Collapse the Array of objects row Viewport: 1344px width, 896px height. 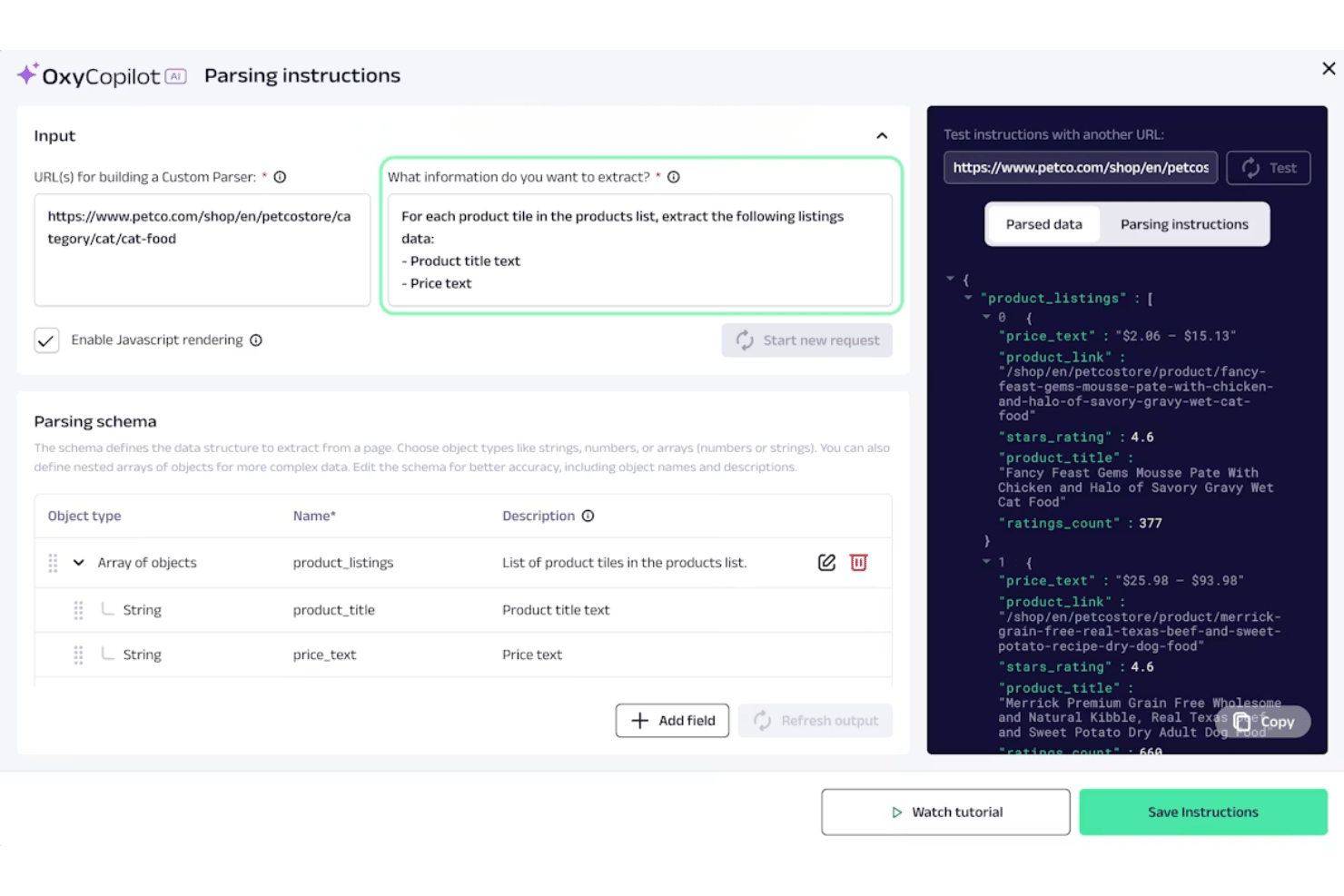click(x=79, y=563)
